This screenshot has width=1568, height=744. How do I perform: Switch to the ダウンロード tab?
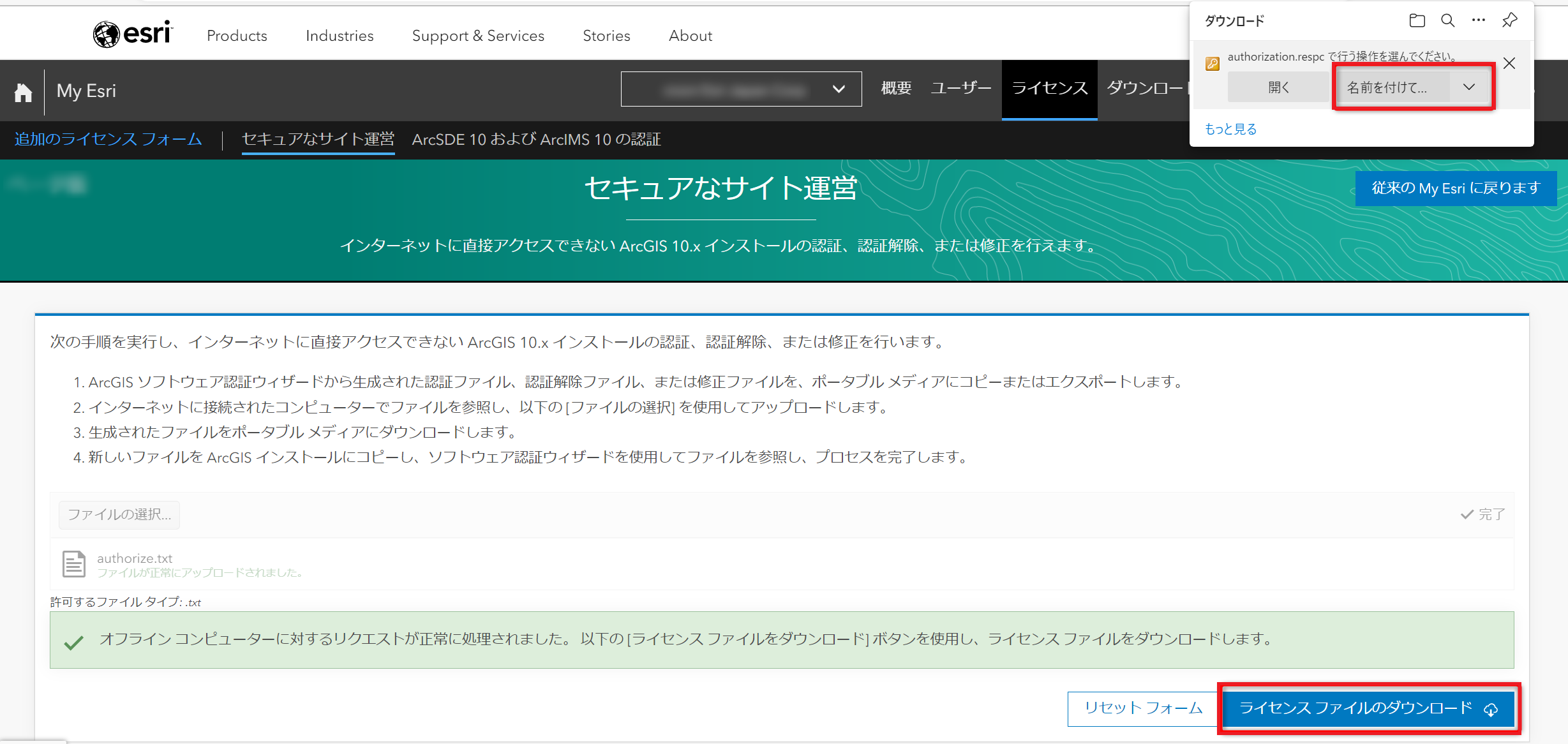1147,88
